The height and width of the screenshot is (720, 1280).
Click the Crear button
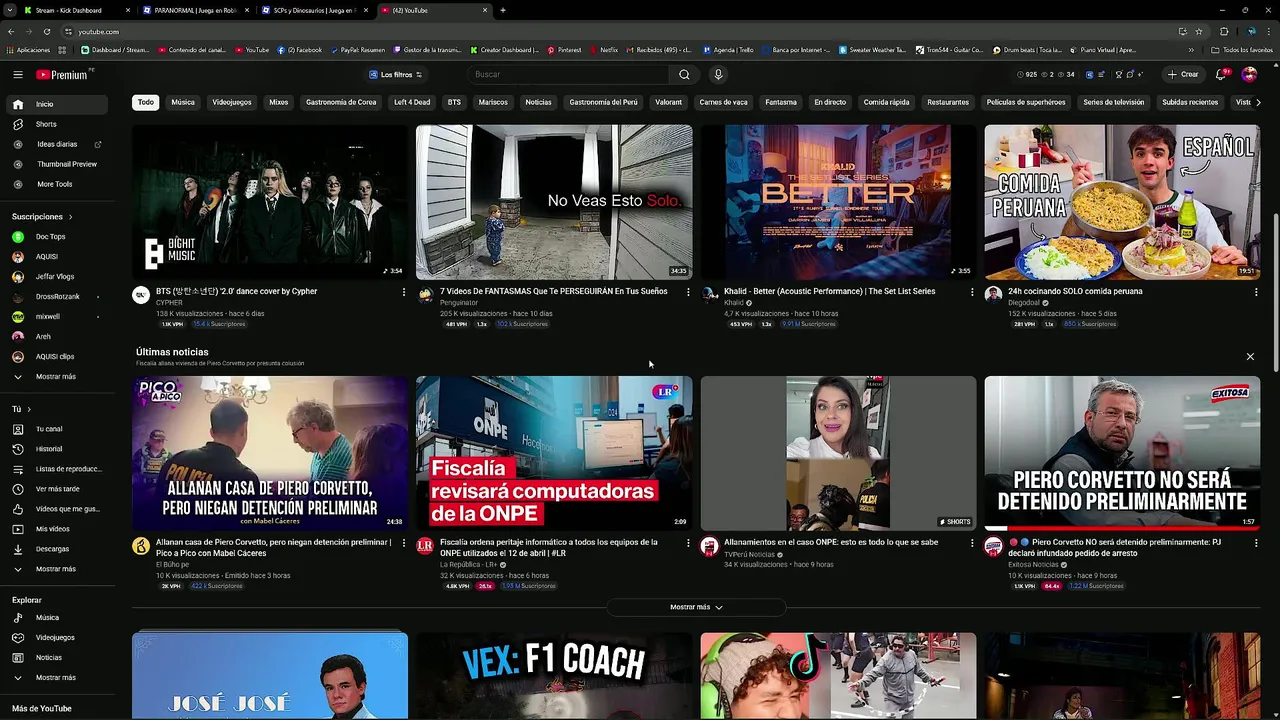click(1183, 74)
